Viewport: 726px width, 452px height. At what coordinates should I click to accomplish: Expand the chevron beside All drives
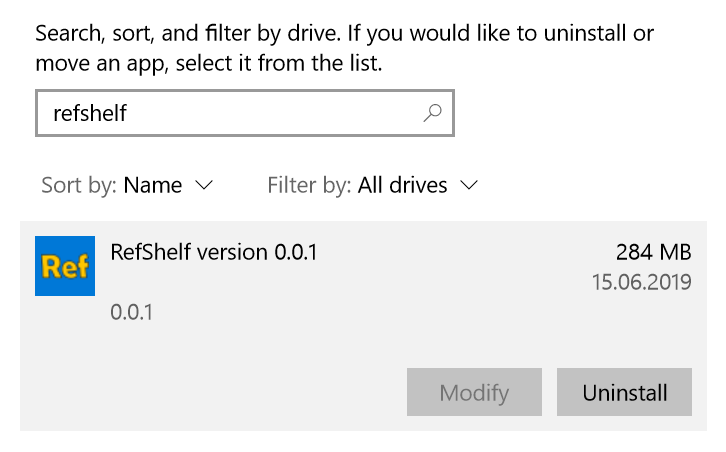[469, 185]
